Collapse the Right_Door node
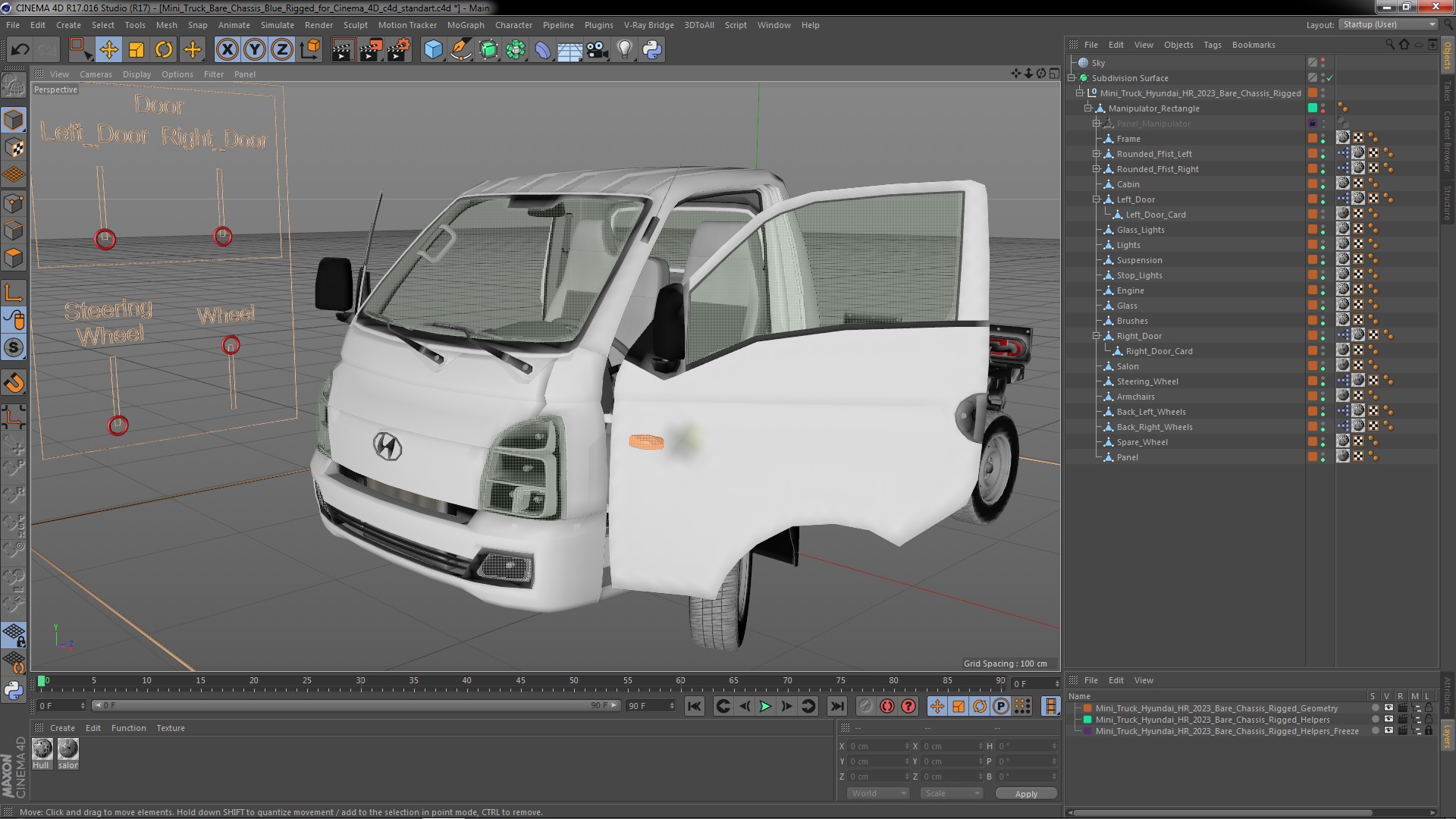Screen dimensions: 1456x819 point(1096,336)
